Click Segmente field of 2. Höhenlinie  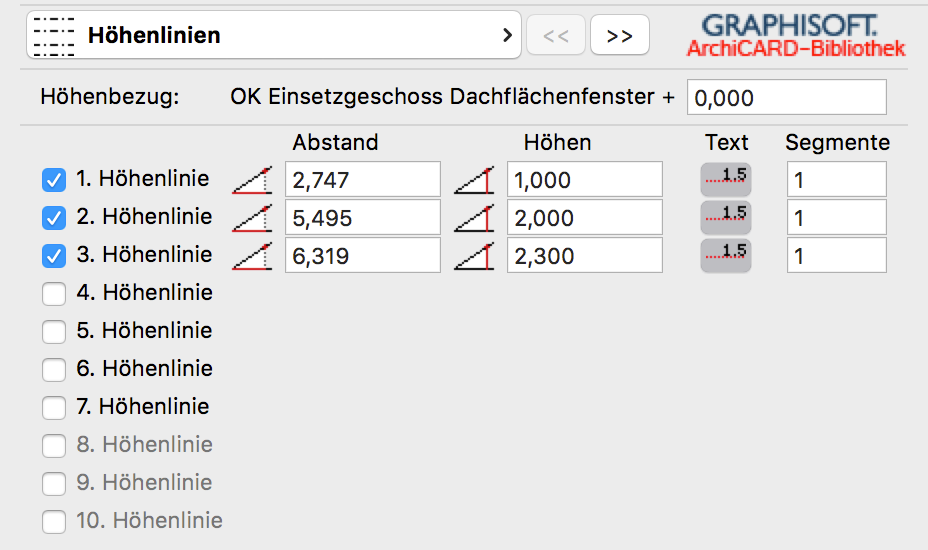836,218
